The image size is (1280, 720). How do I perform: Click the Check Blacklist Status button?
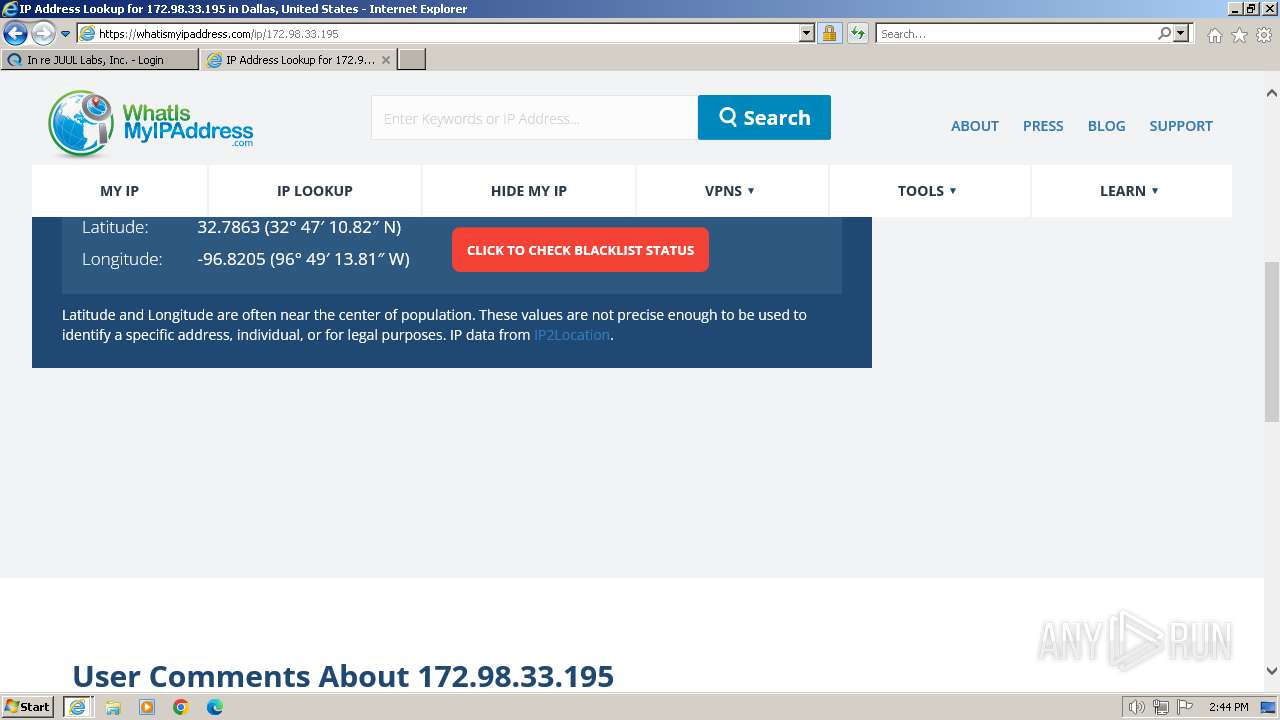pyautogui.click(x=580, y=250)
